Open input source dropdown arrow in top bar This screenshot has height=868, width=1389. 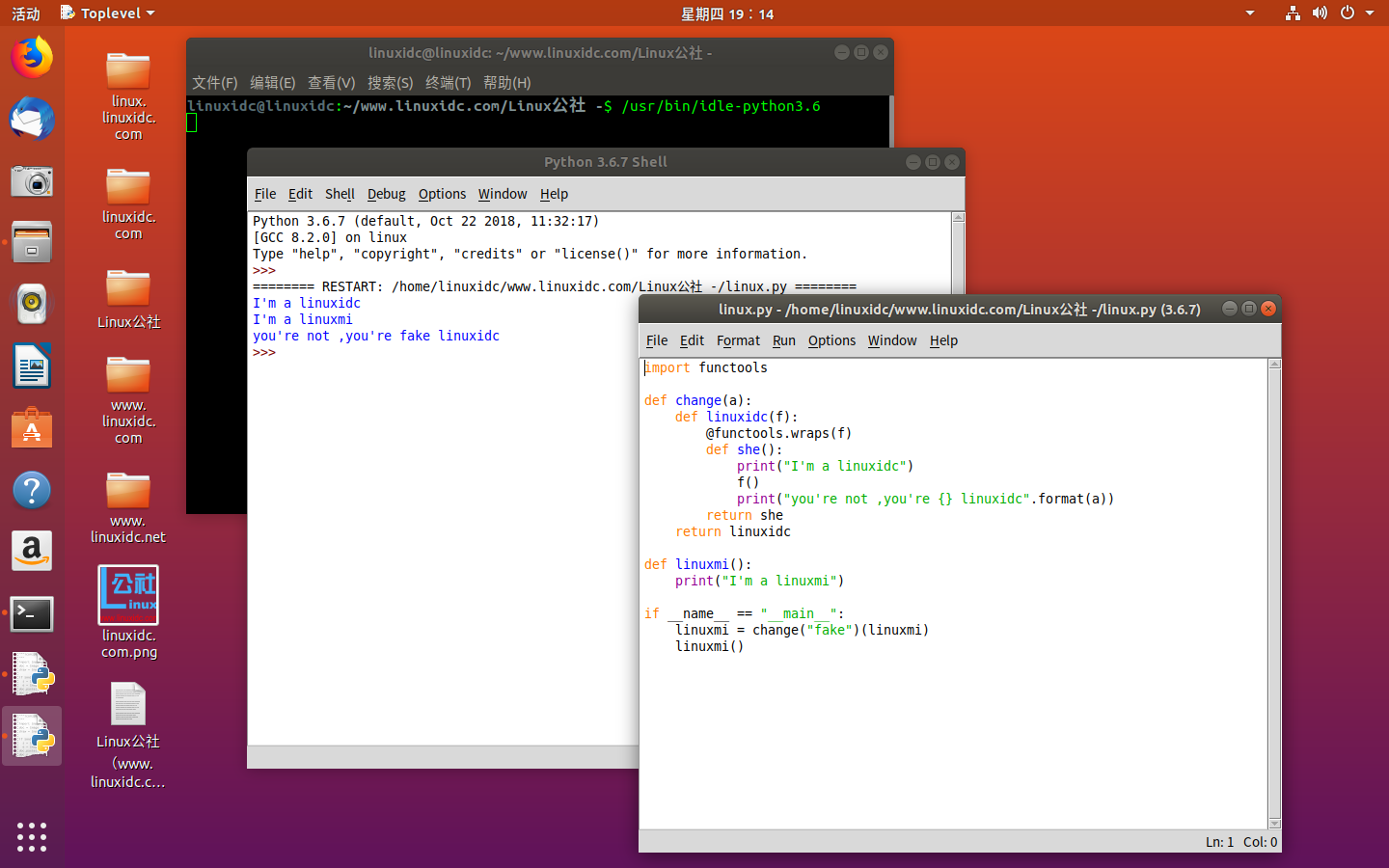pos(1250,14)
